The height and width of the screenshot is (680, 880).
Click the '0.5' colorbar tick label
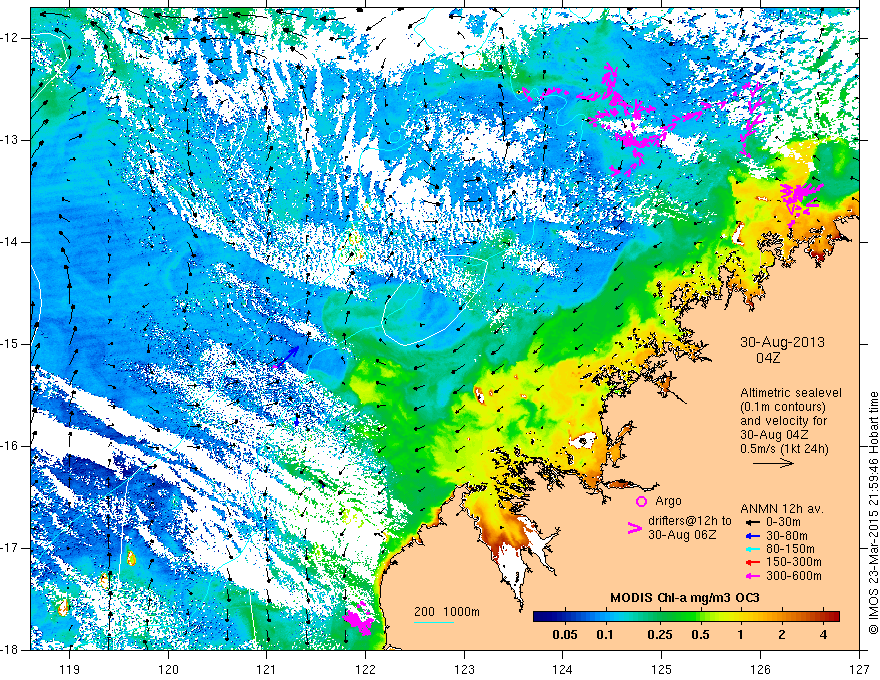click(x=700, y=635)
